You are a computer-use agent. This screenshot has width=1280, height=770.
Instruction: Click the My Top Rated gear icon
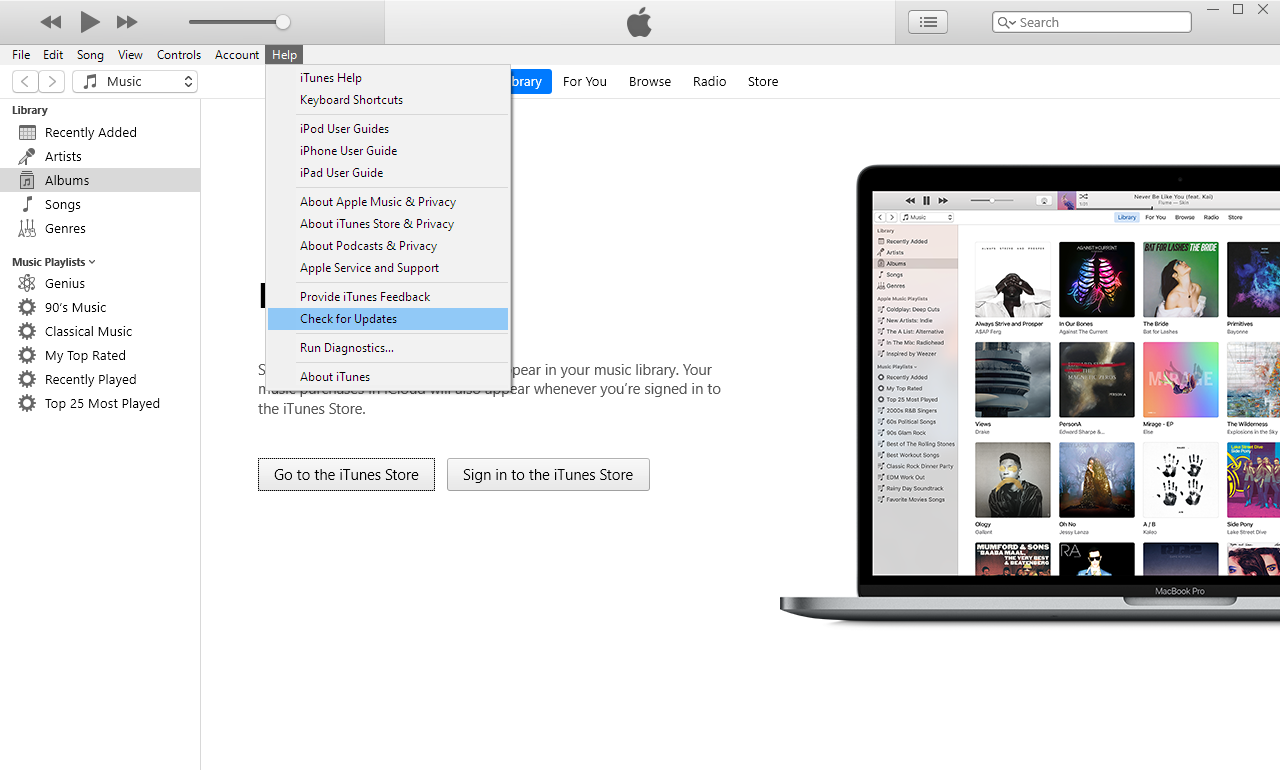coord(27,355)
